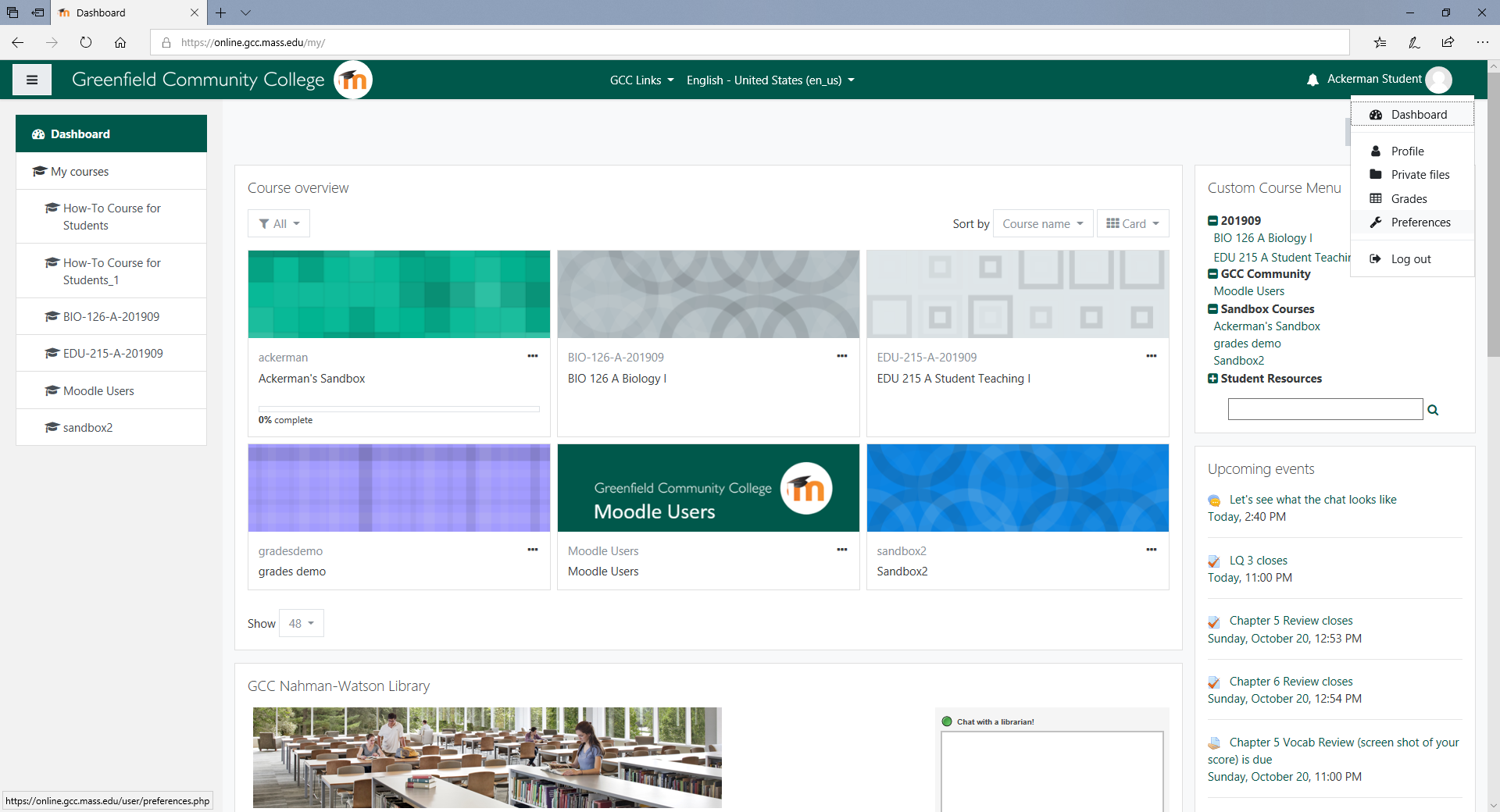This screenshot has width=1500, height=812.
Task: Open sandbox2 in the left sidebar
Action: tap(111, 427)
